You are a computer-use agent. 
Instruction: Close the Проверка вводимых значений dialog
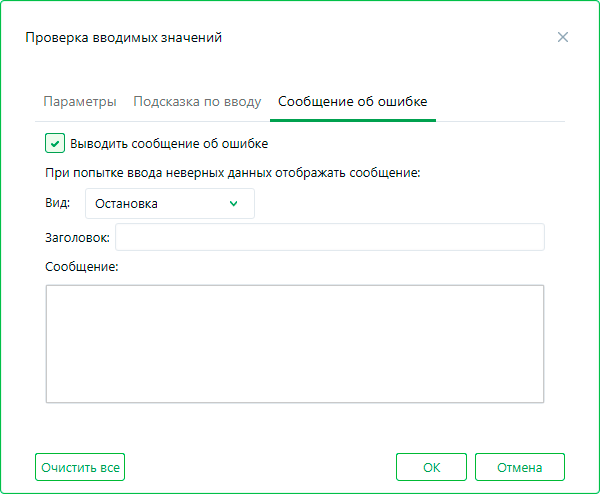563,38
